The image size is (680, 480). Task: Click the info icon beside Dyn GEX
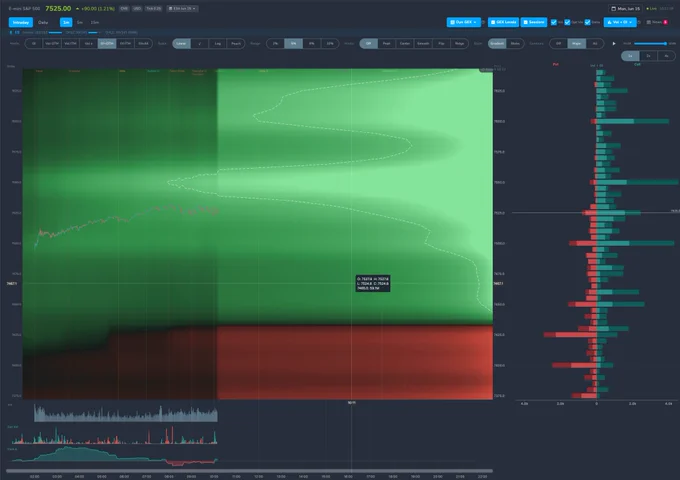[483, 22]
